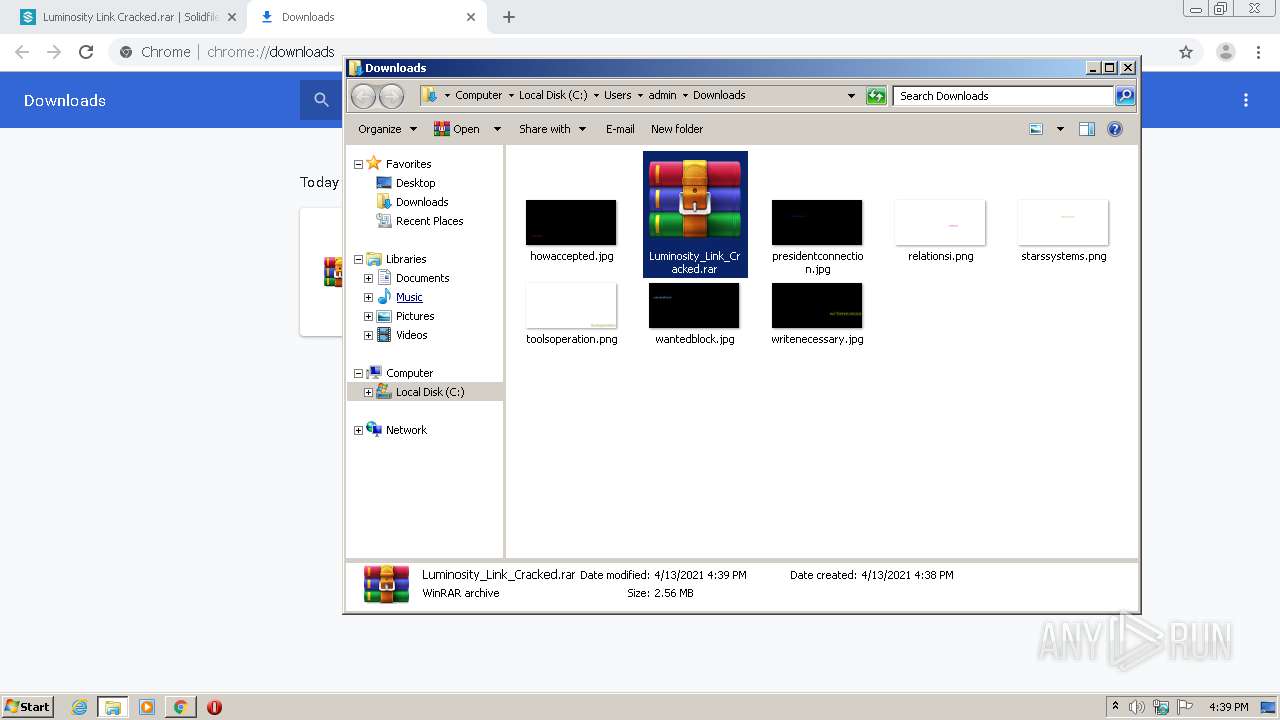This screenshot has height=720, width=1280.
Task: Open the Share with menu
Action: 552,129
